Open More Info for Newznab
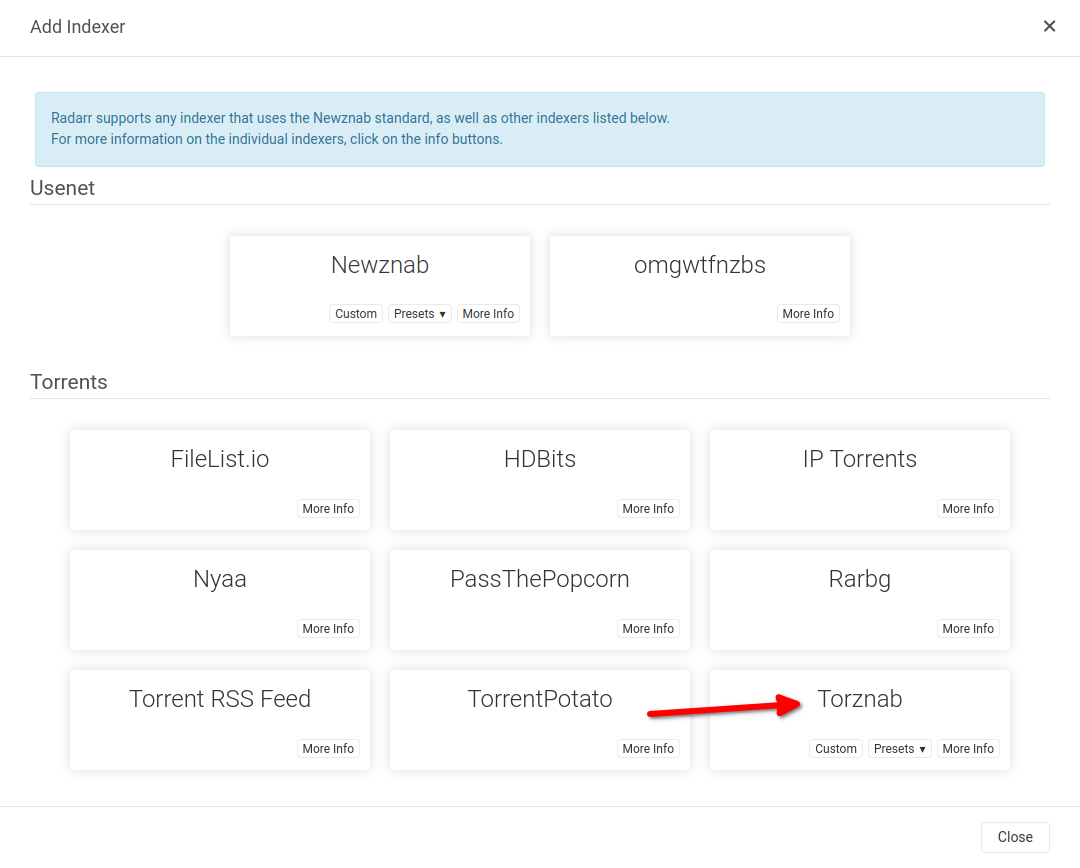 click(x=488, y=313)
